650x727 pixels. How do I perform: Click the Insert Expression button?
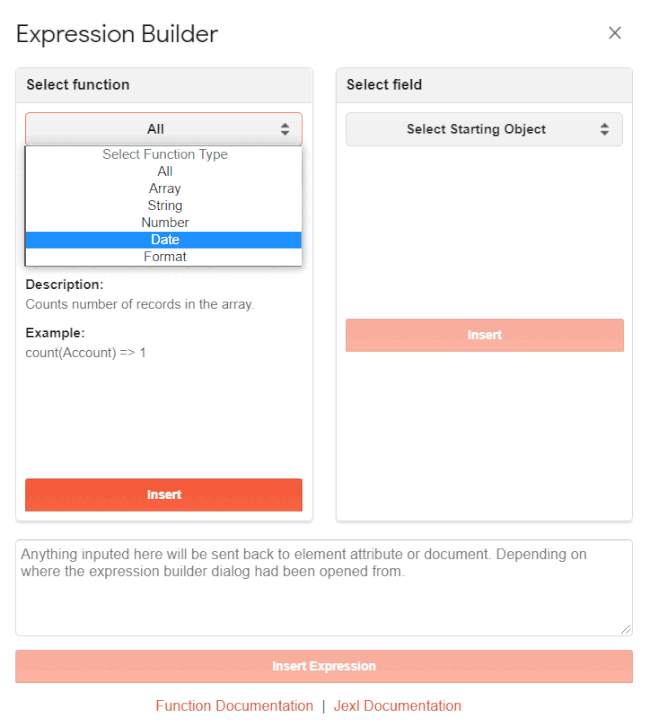pos(324,666)
